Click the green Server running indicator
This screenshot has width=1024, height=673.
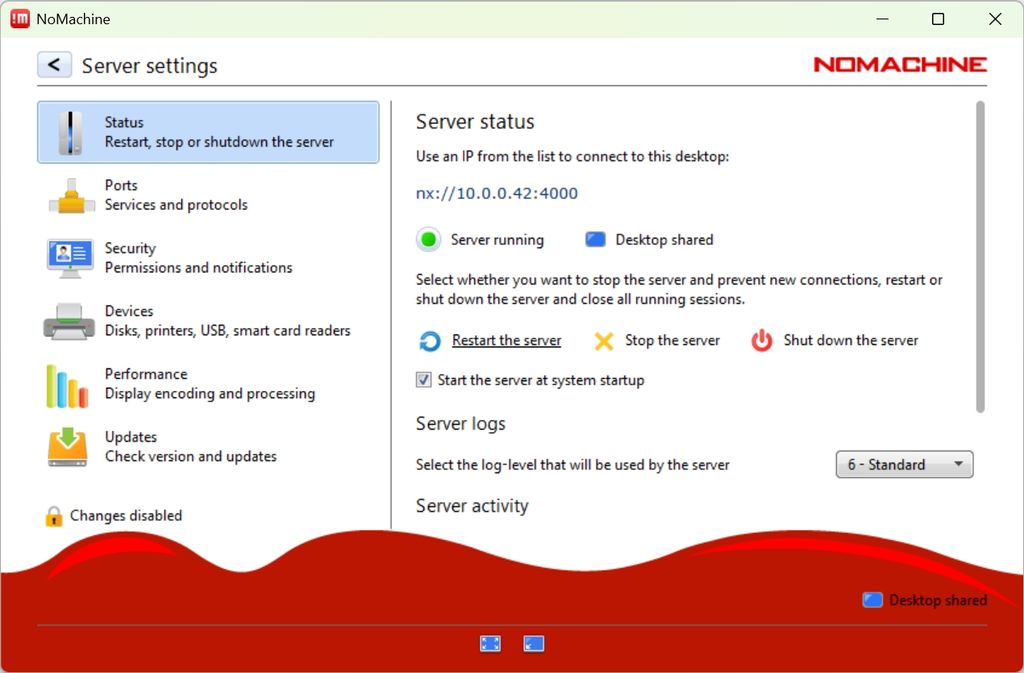tap(428, 240)
